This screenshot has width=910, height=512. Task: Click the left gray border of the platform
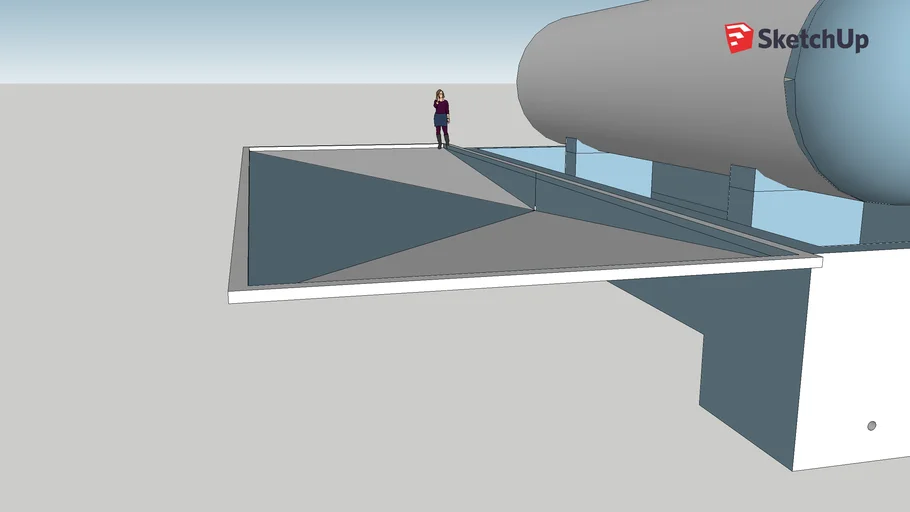click(x=238, y=220)
